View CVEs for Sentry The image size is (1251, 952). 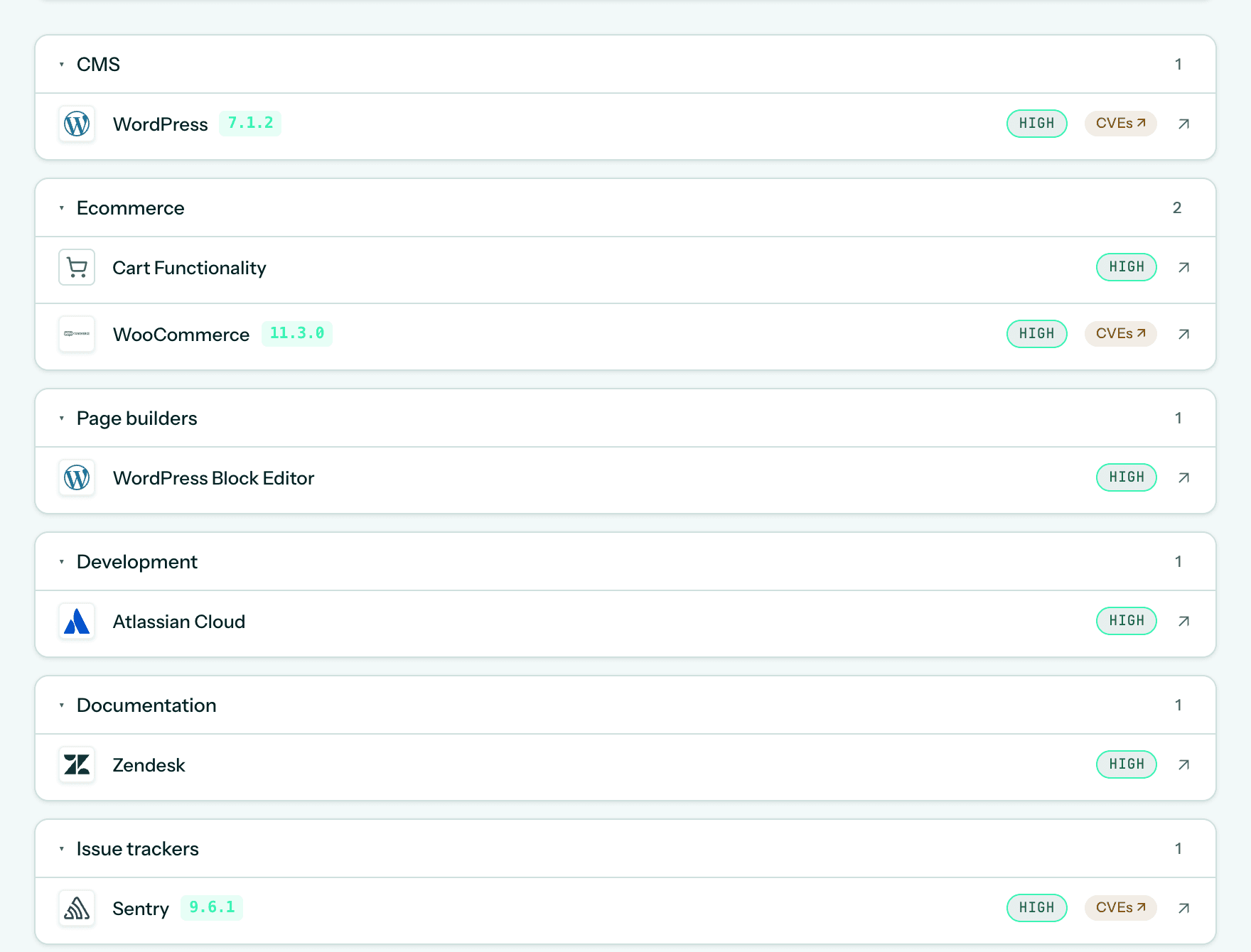[x=1120, y=908]
